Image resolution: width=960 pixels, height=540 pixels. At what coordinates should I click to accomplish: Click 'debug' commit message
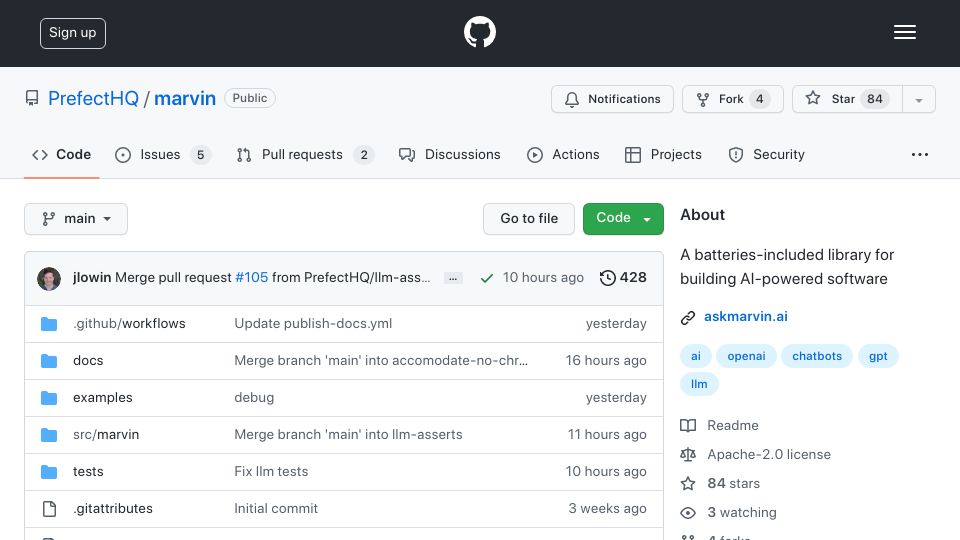coord(254,398)
